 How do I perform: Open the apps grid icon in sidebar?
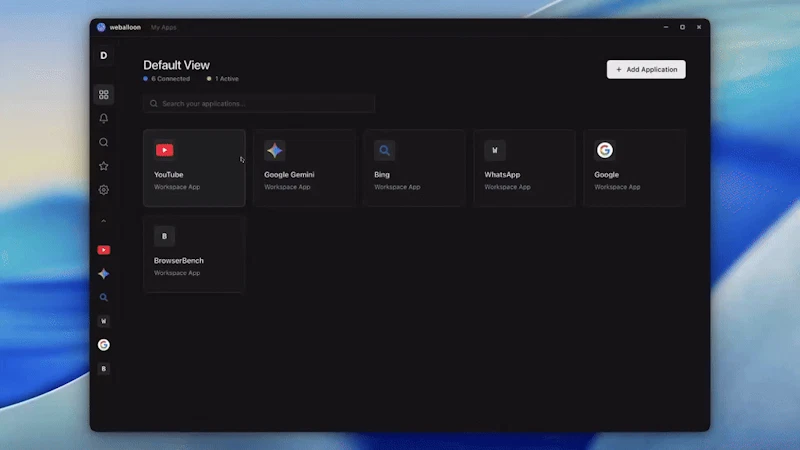point(104,94)
